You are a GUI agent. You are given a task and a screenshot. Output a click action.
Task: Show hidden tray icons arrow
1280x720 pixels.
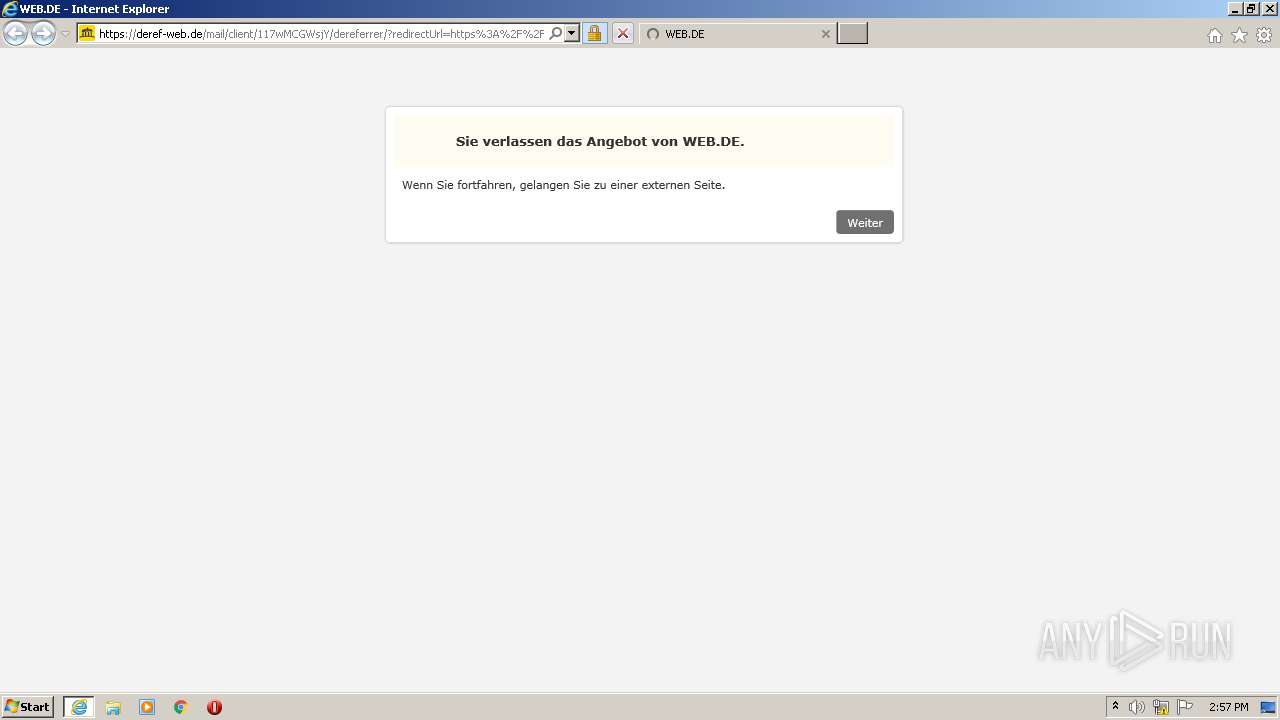(1115, 707)
